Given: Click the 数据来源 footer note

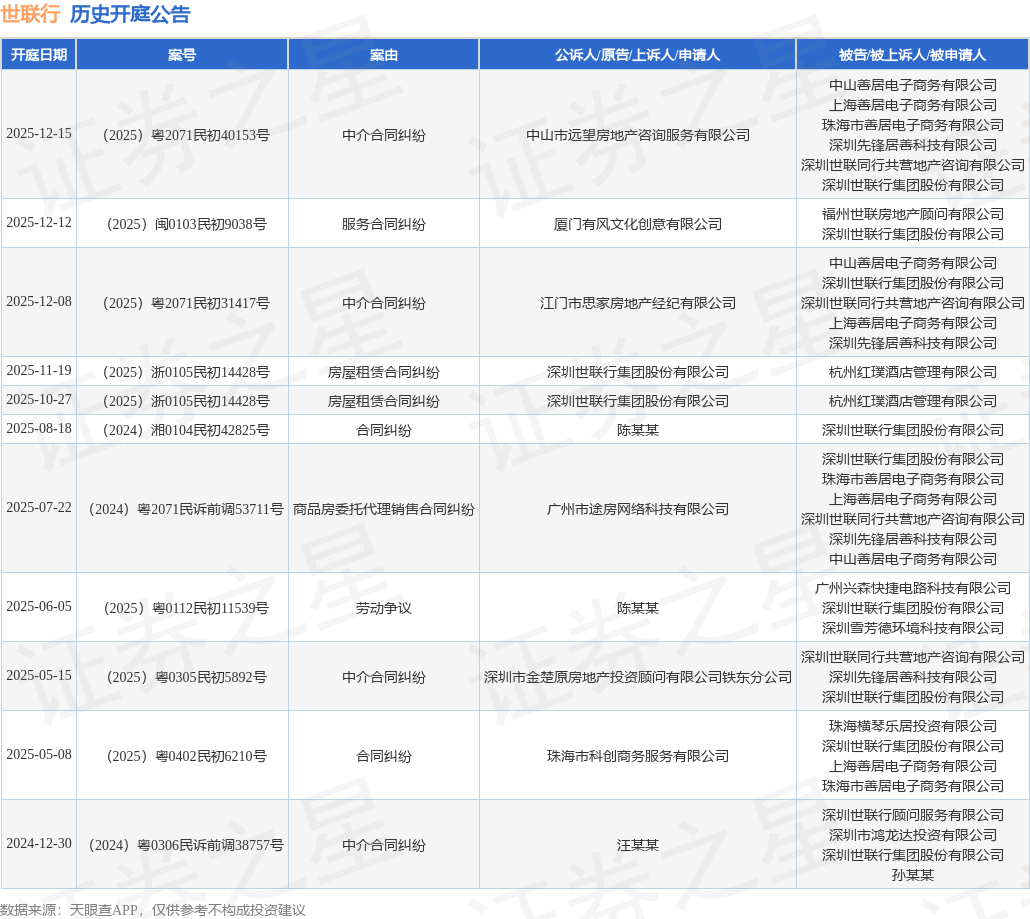Looking at the screenshot, I should (153, 910).
